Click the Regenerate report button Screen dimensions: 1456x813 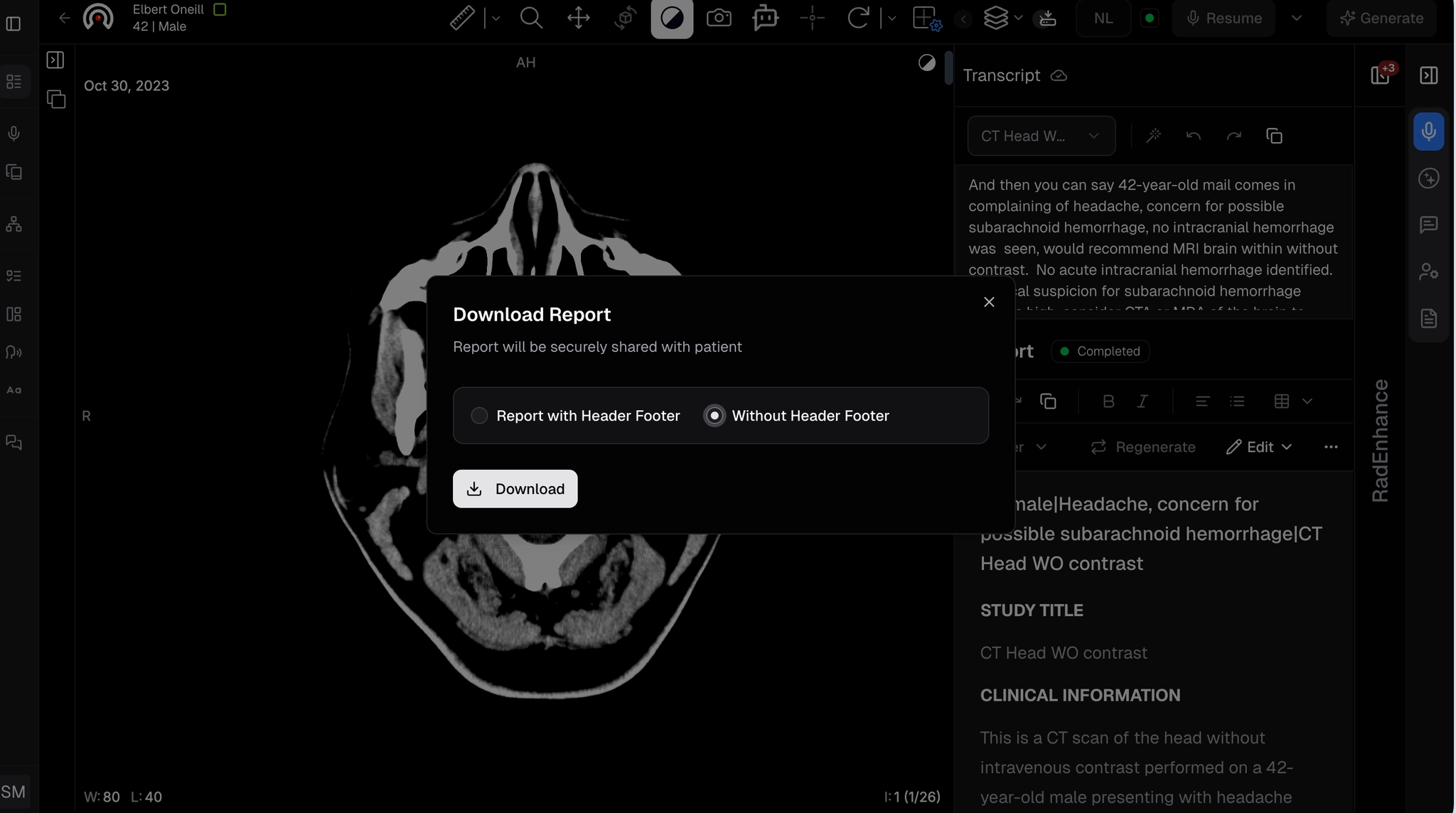[1143, 447]
